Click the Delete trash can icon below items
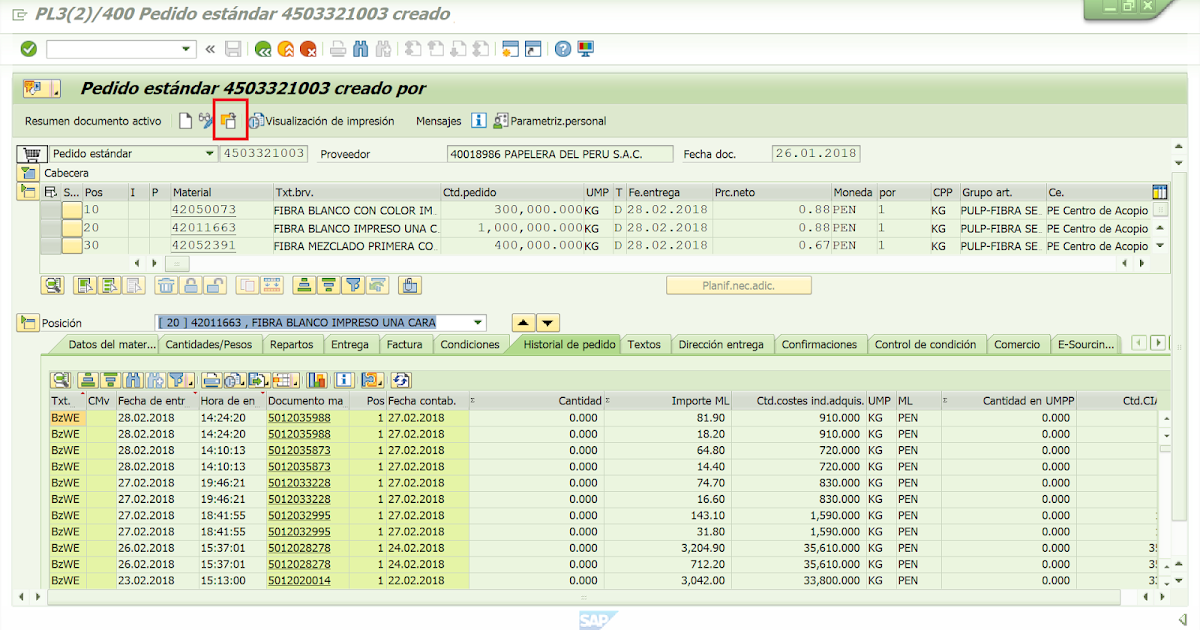The image size is (1200, 630). pos(166,285)
